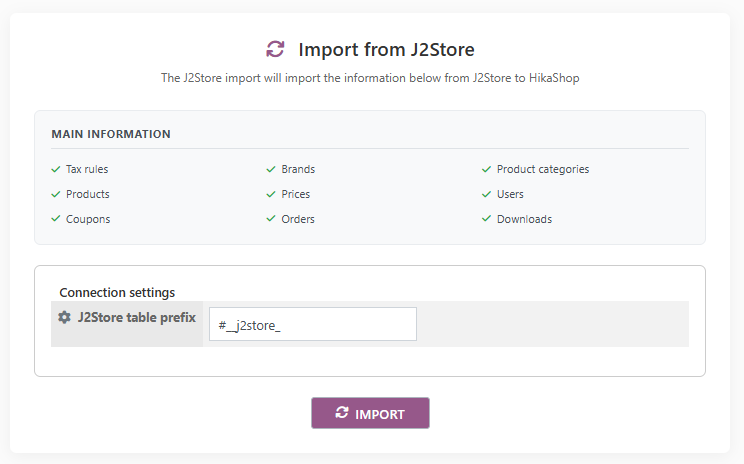Click the J2Store import description text
744x464 pixels.
pyautogui.click(x=370, y=77)
